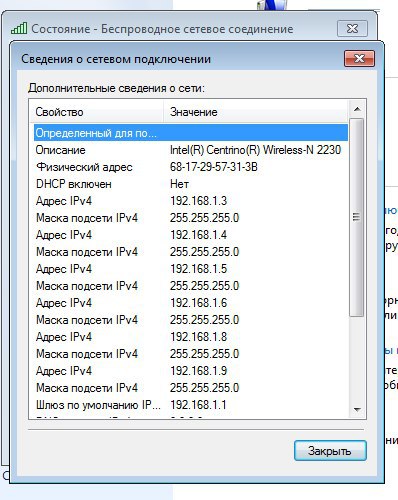Select the highlighted Определенный для по... row

coord(191,133)
